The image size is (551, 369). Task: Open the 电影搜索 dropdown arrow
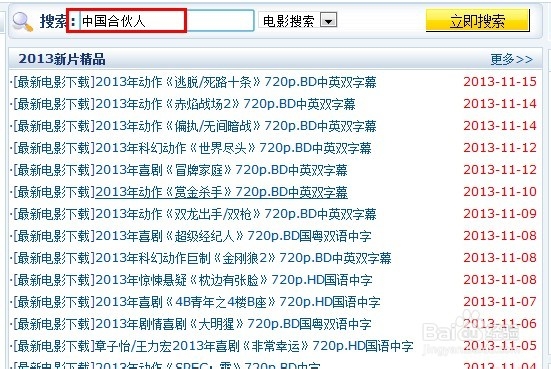tap(329, 20)
